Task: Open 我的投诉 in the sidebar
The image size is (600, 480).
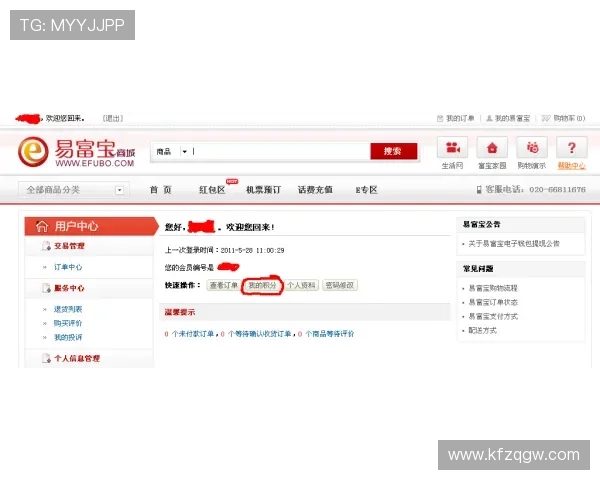Action: (x=68, y=337)
